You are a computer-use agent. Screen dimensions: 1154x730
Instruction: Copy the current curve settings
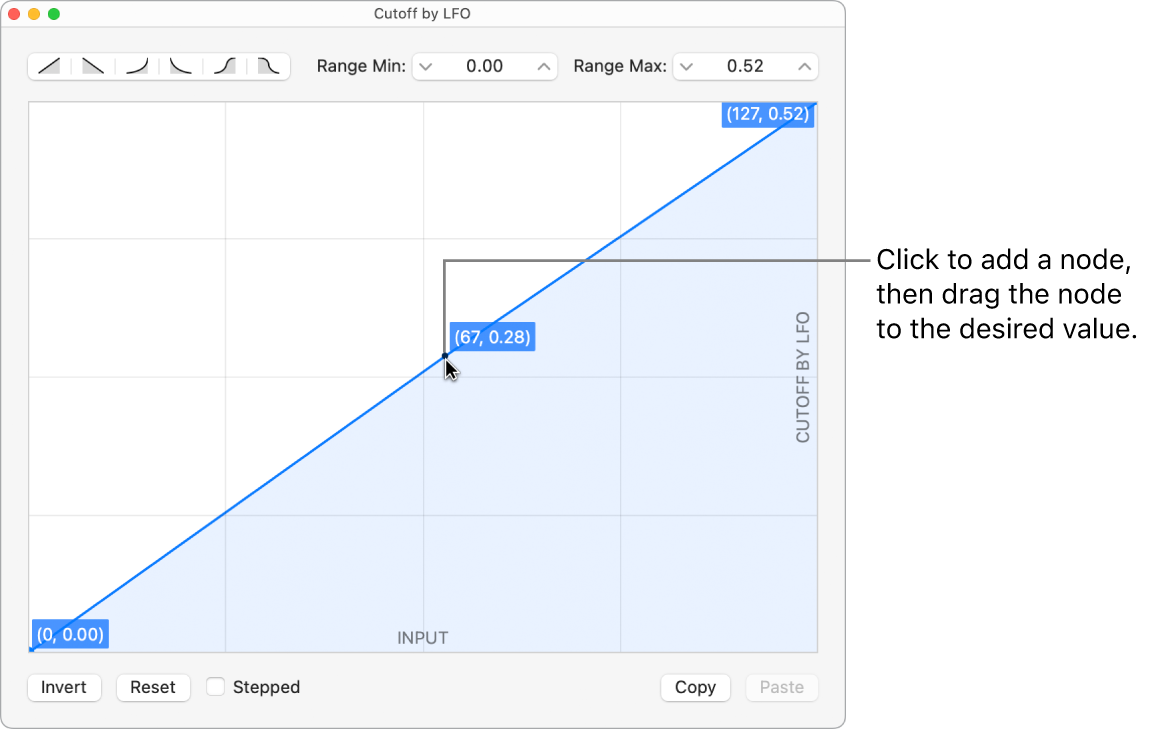pyautogui.click(x=695, y=687)
